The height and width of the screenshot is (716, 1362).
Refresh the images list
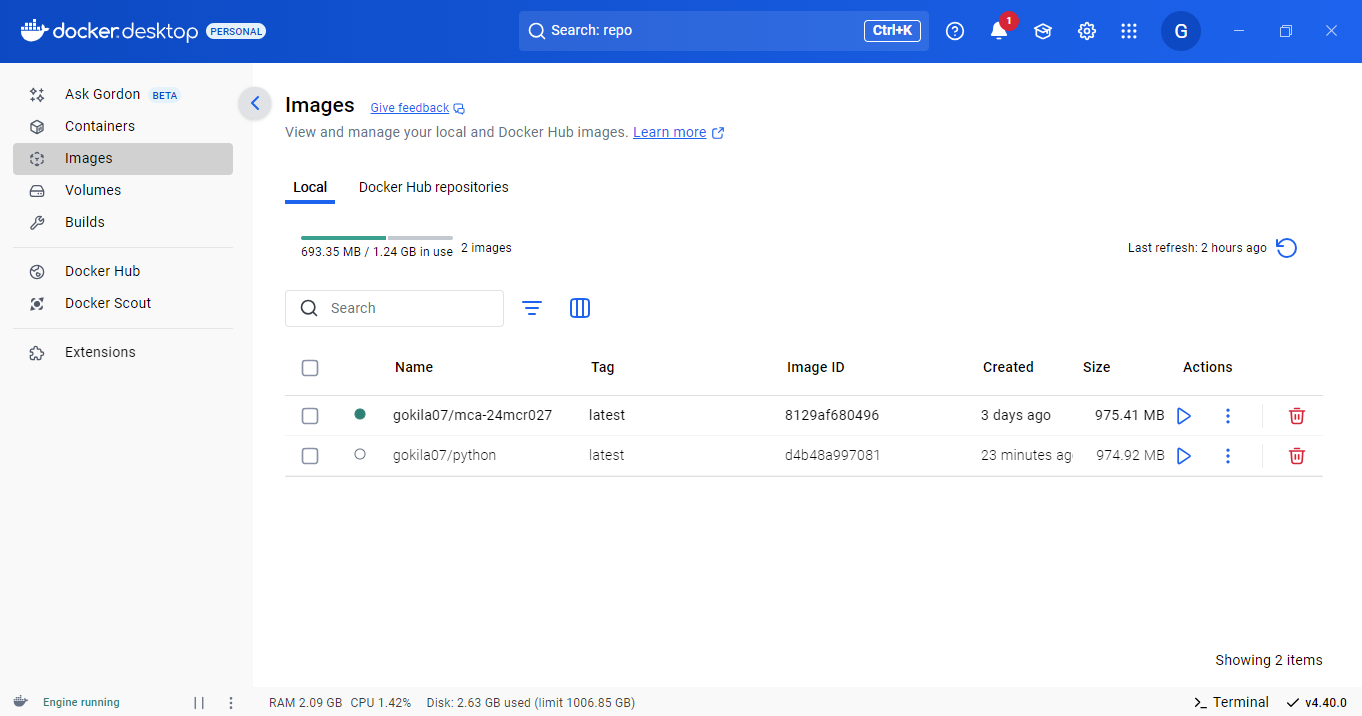tap(1287, 248)
